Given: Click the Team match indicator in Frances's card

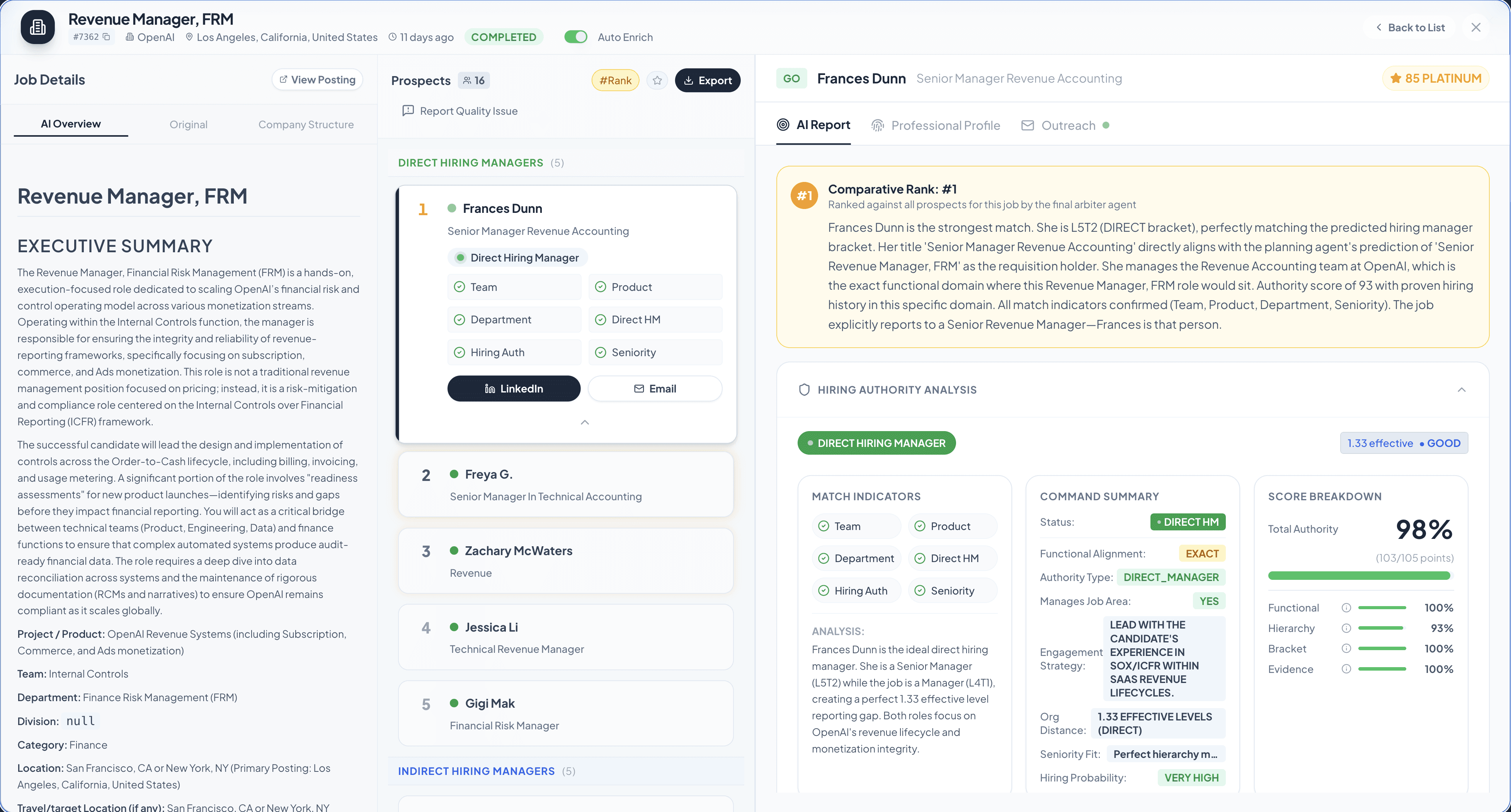Looking at the screenshot, I should (514, 287).
